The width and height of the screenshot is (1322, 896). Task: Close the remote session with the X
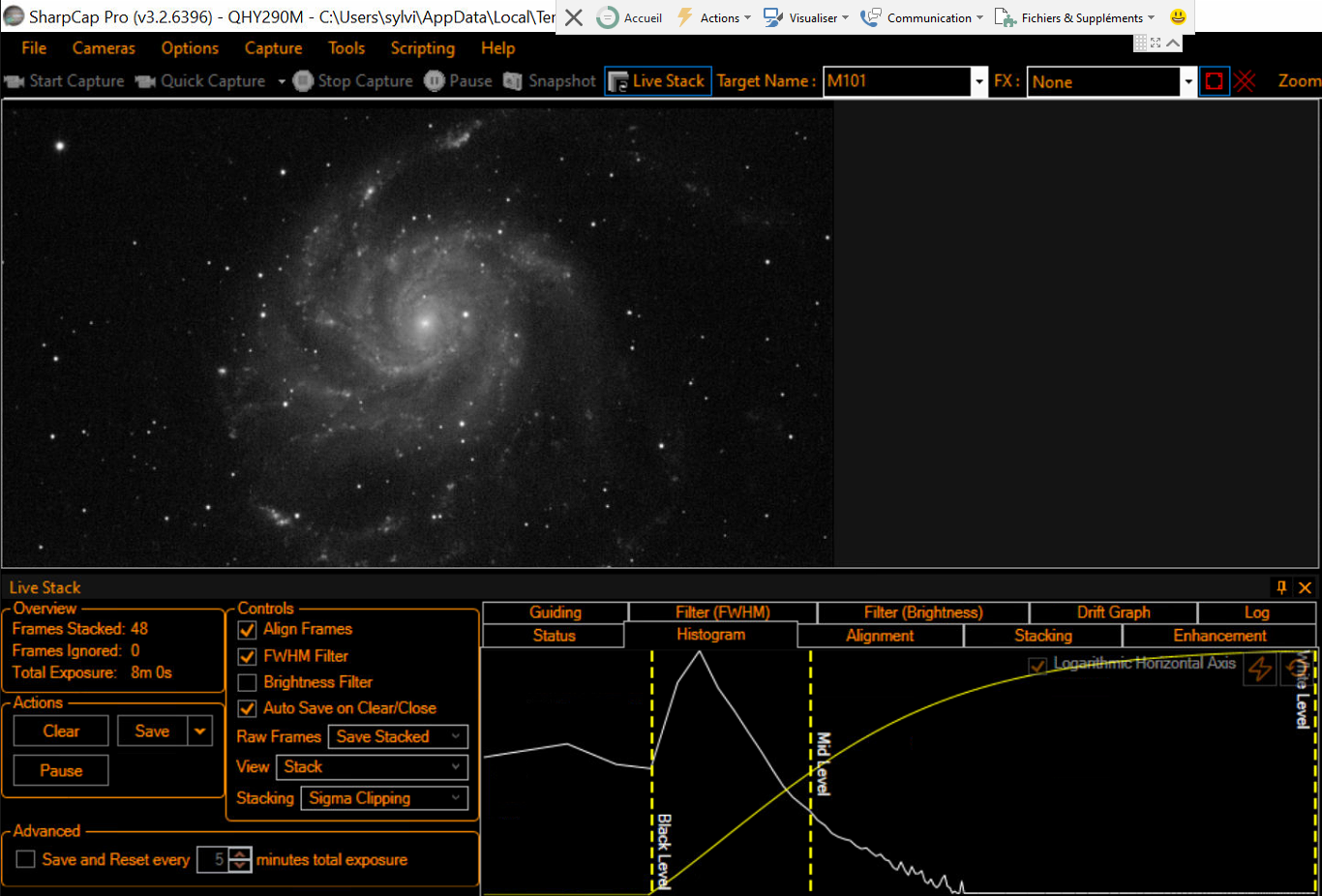[574, 17]
